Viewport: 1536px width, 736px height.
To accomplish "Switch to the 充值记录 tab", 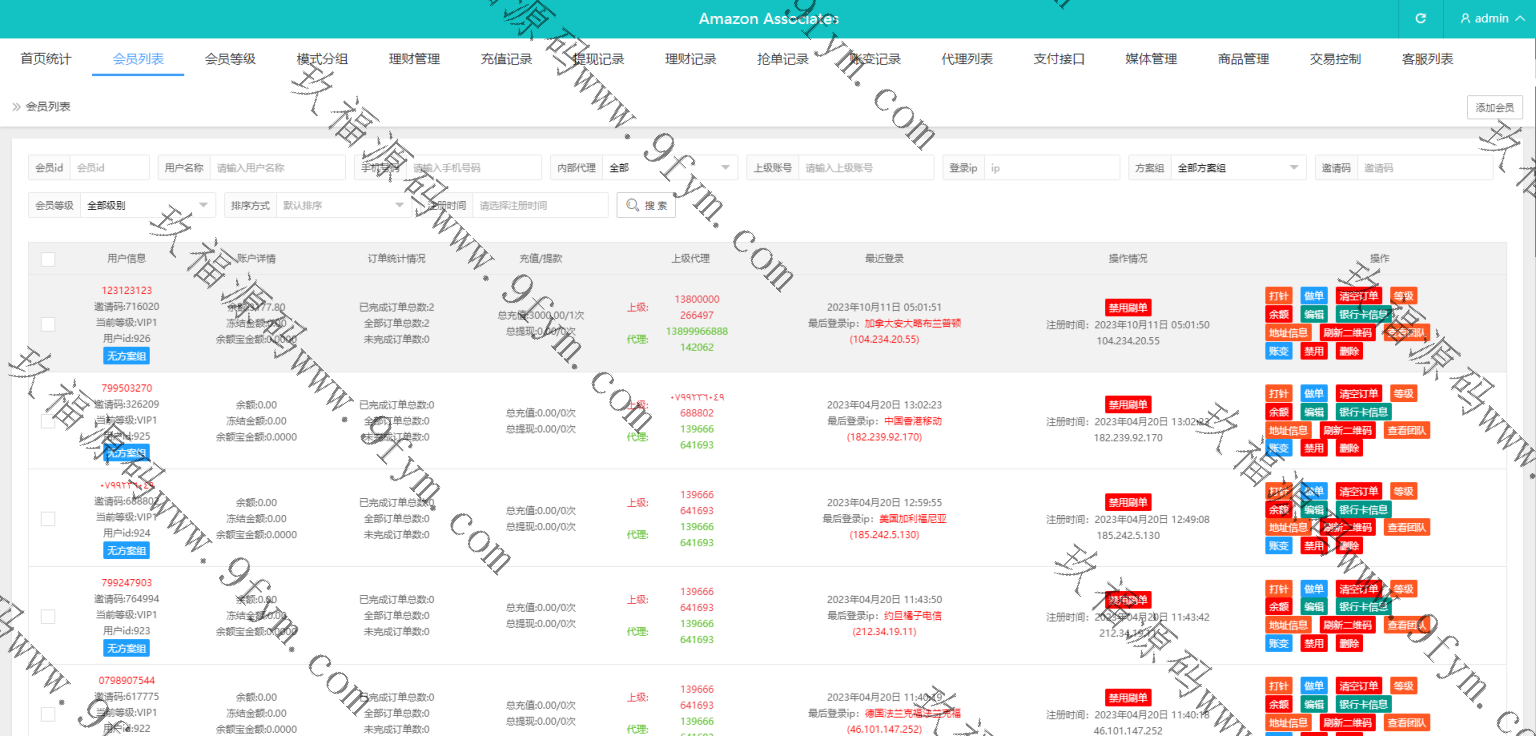I will (x=506, y=59).
